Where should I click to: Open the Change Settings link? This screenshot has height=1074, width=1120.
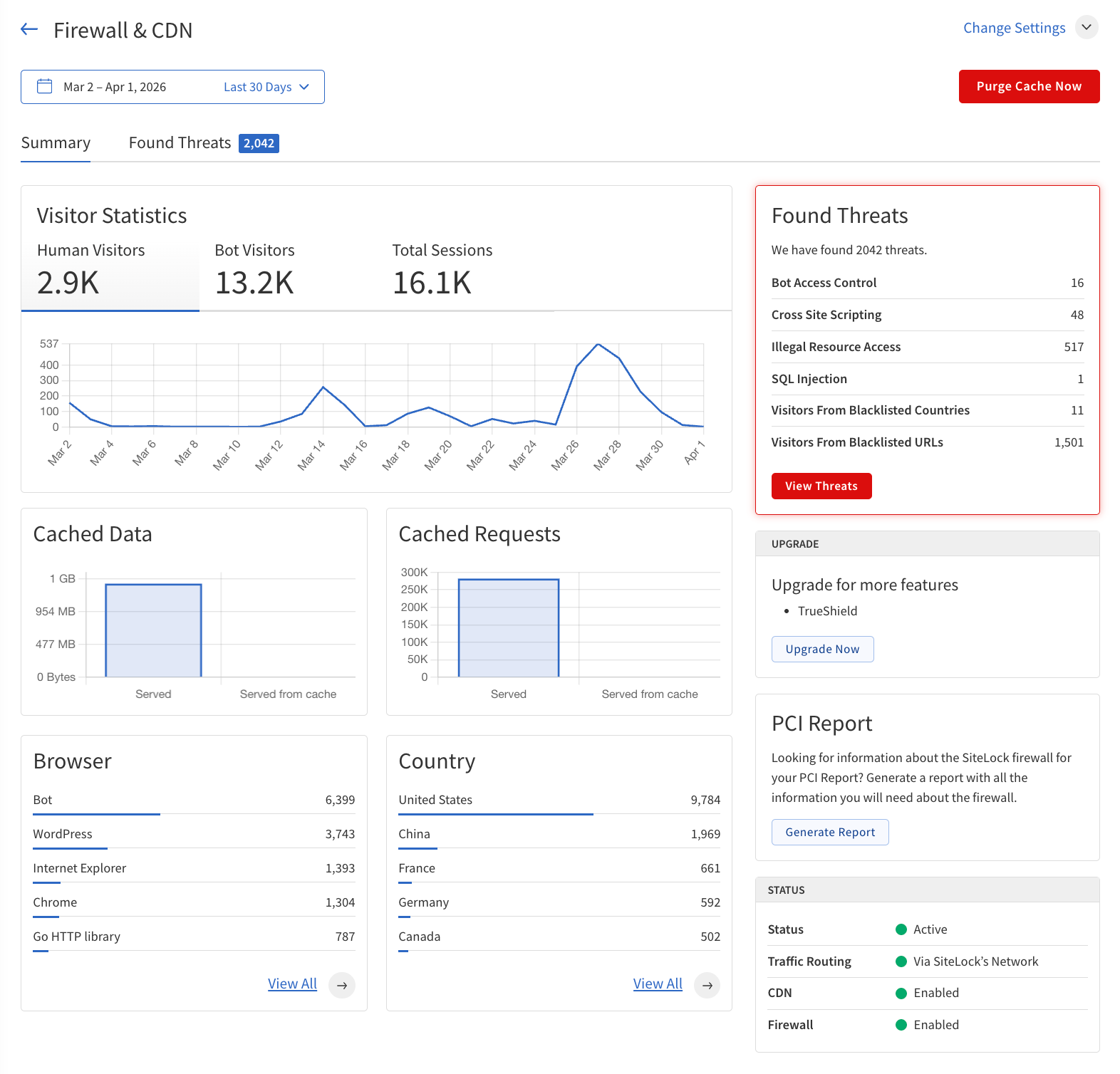pyautogui.click(x=1014, y=28)
